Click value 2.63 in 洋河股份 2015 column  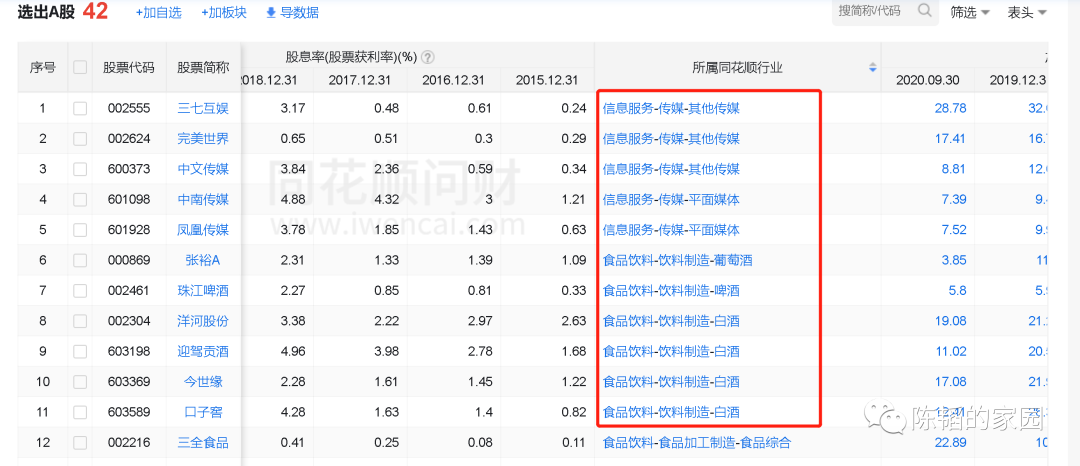(x=574, y=321)
